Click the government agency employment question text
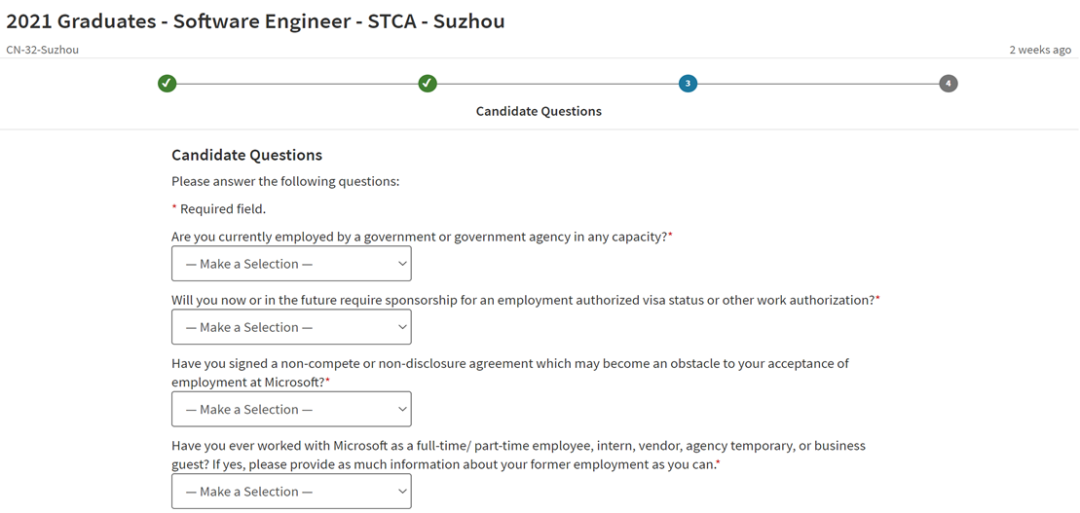 point(420,237)
